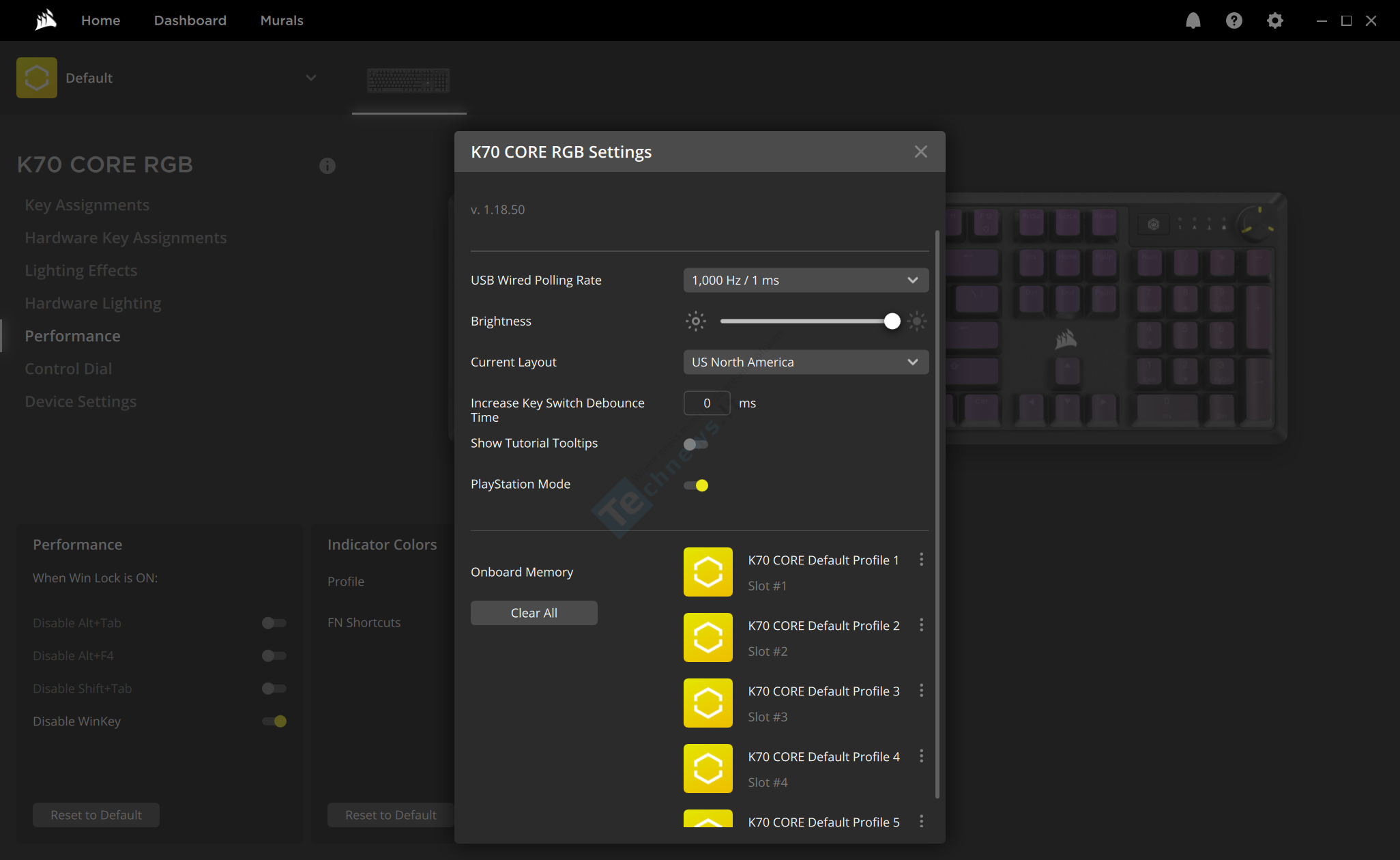Close the K70 CORE RGB Settings dialog
Image resolution: width=1400 pixels, height=860 pixels.
(921, 152)
